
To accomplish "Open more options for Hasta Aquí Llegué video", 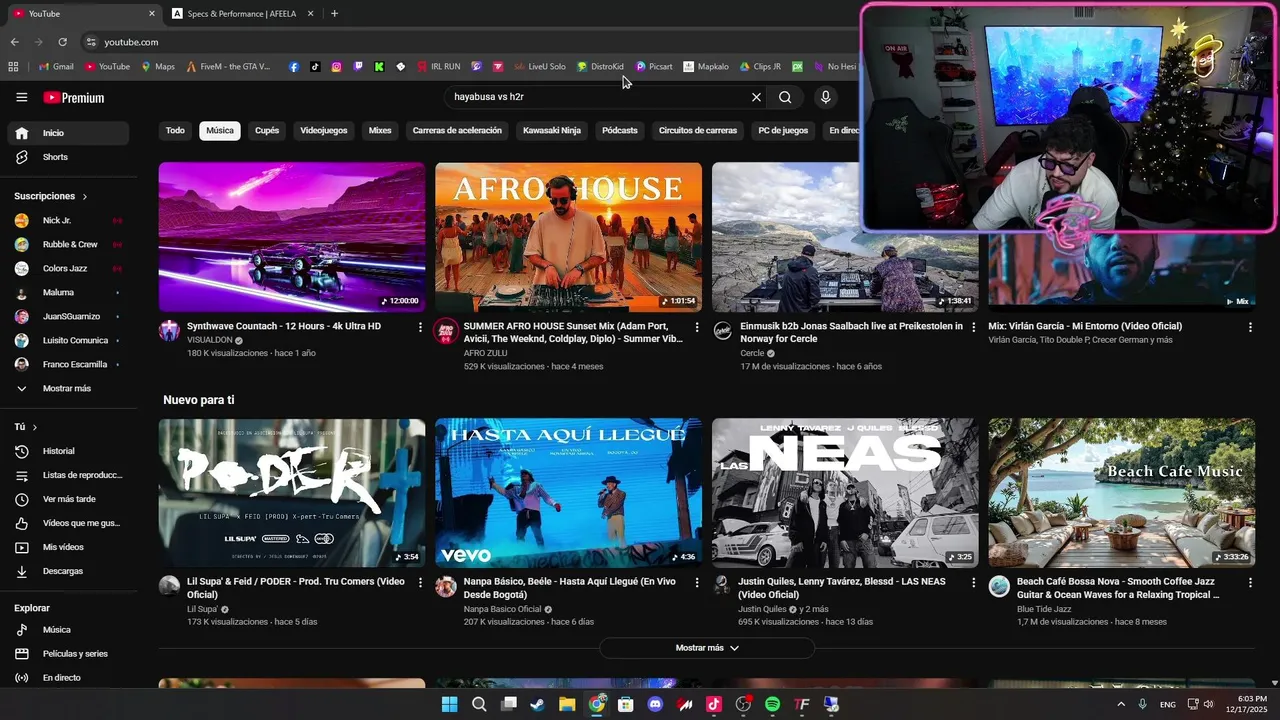I will (697, 582).
